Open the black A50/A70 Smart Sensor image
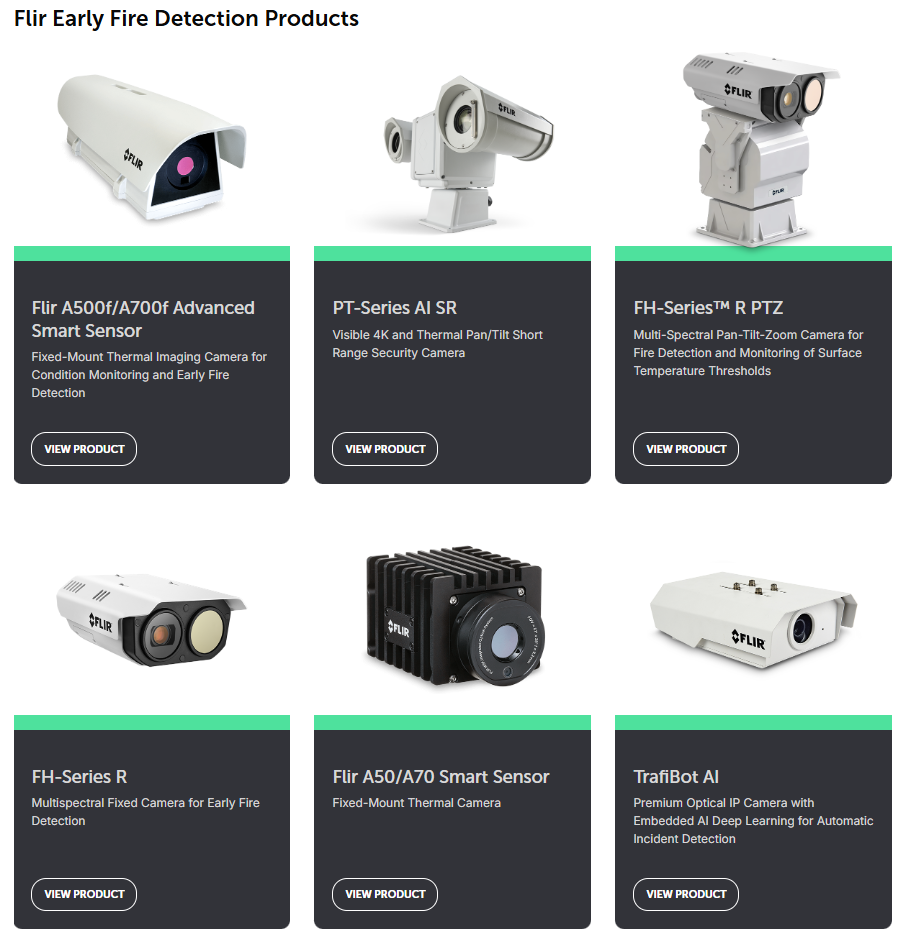This screenshot has width=906, height=935. tap(454, 617)
